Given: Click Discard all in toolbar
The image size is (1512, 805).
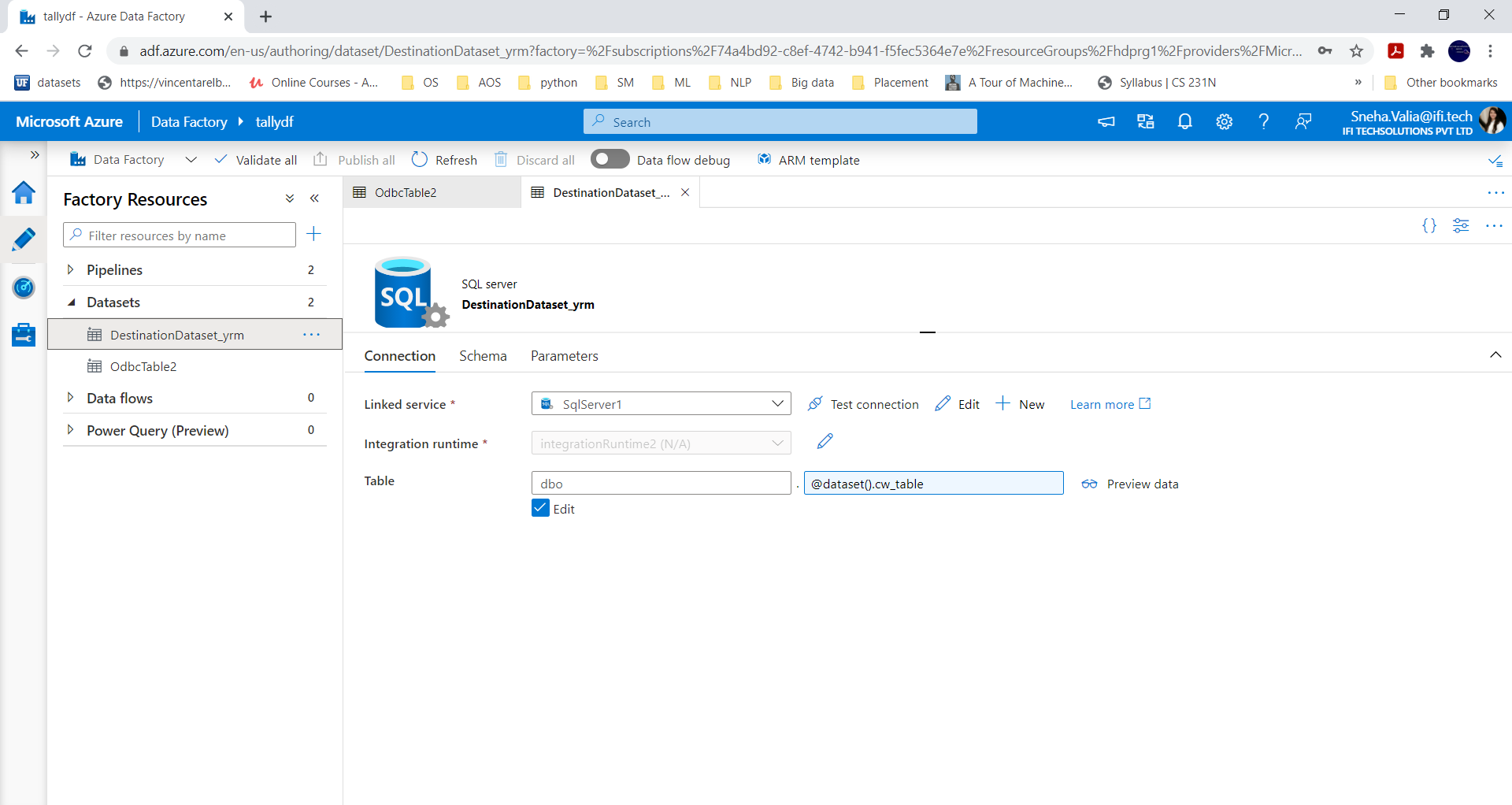Looking at the screenshot, I should [x=535, y=160].
